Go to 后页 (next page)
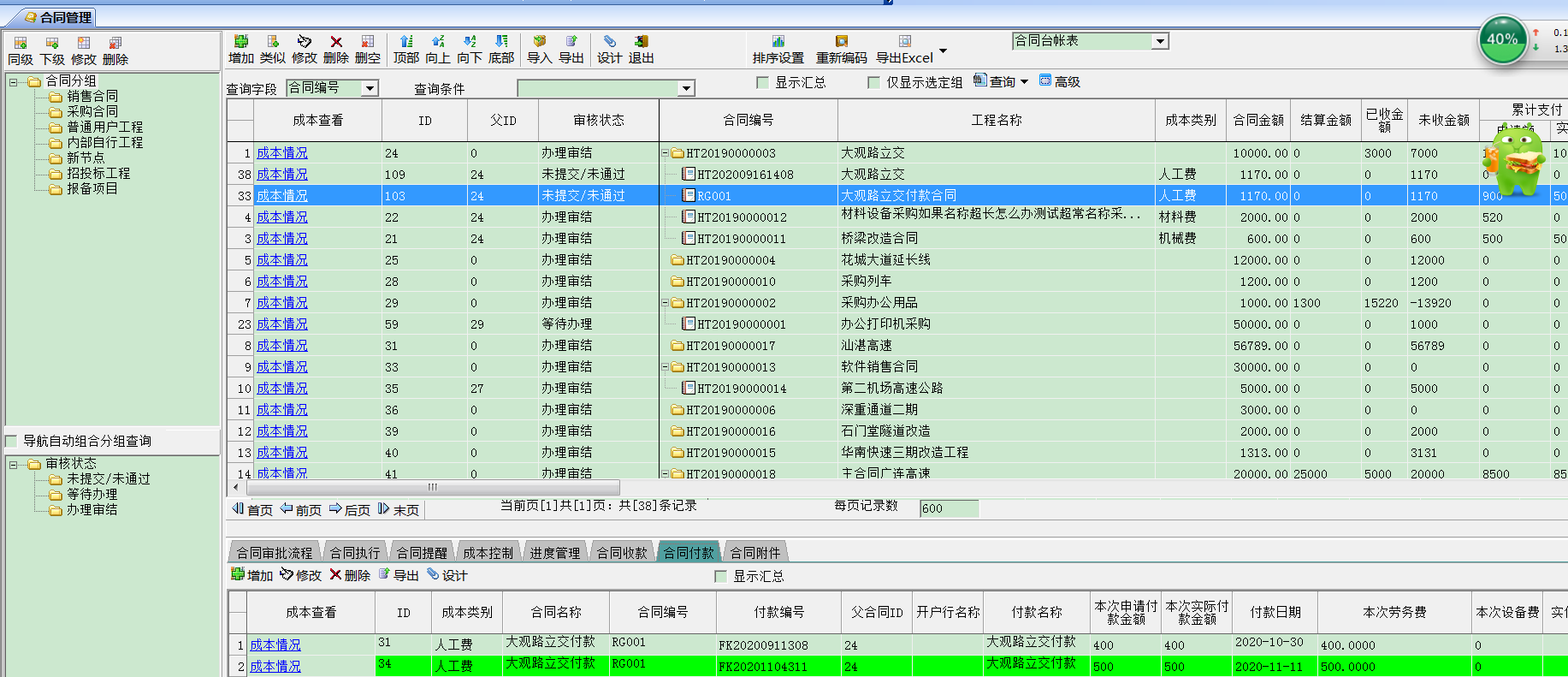 pyautogui.click(x=350, y=509)
